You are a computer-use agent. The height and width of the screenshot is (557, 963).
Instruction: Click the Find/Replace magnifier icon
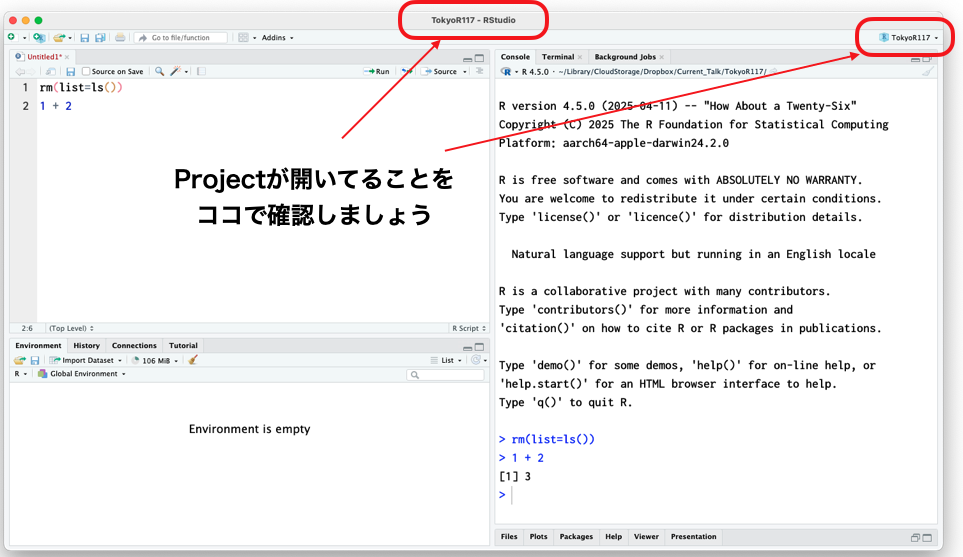pyautogui.click(x=159, y=71)
